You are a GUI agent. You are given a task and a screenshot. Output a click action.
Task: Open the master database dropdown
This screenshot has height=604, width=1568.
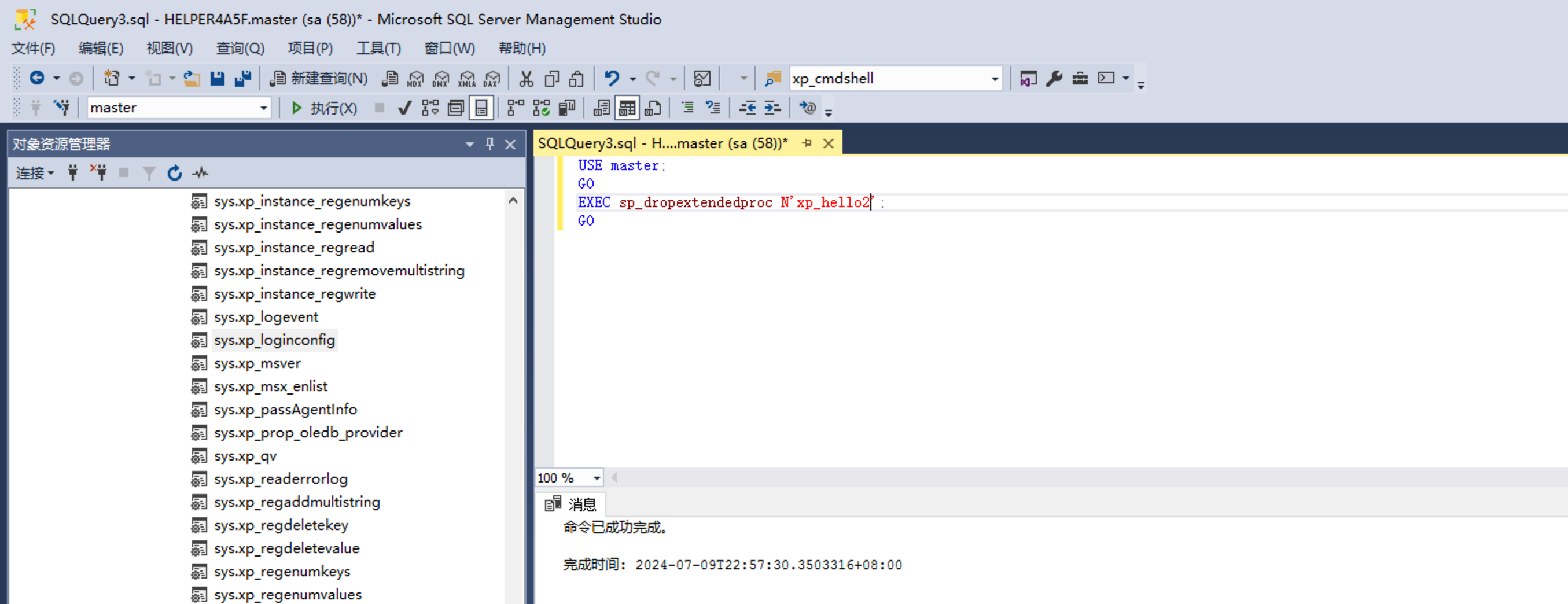(x=264, y=108)
